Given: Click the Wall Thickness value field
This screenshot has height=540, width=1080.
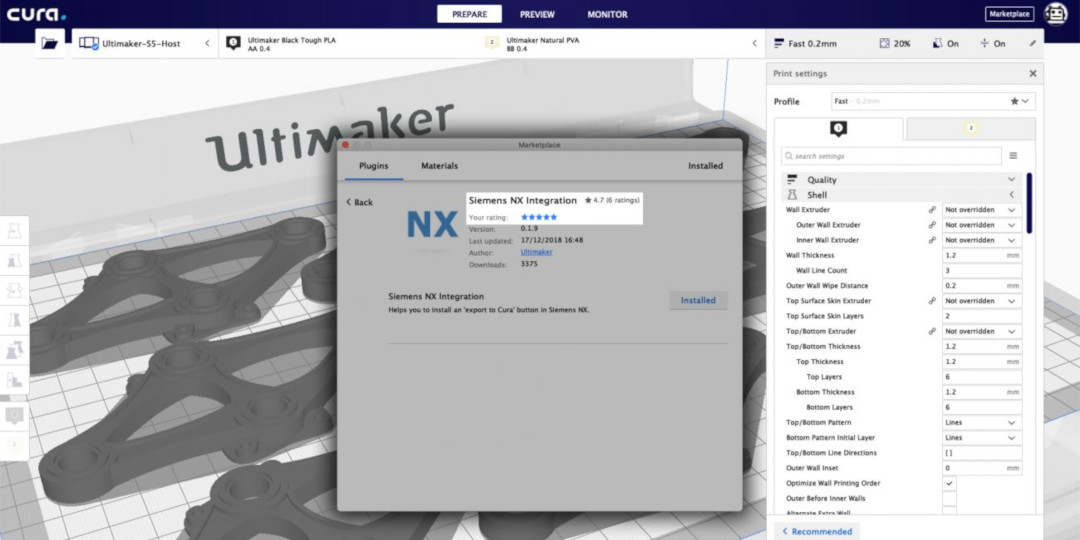Looking at the screenshot, I should 982,255.
